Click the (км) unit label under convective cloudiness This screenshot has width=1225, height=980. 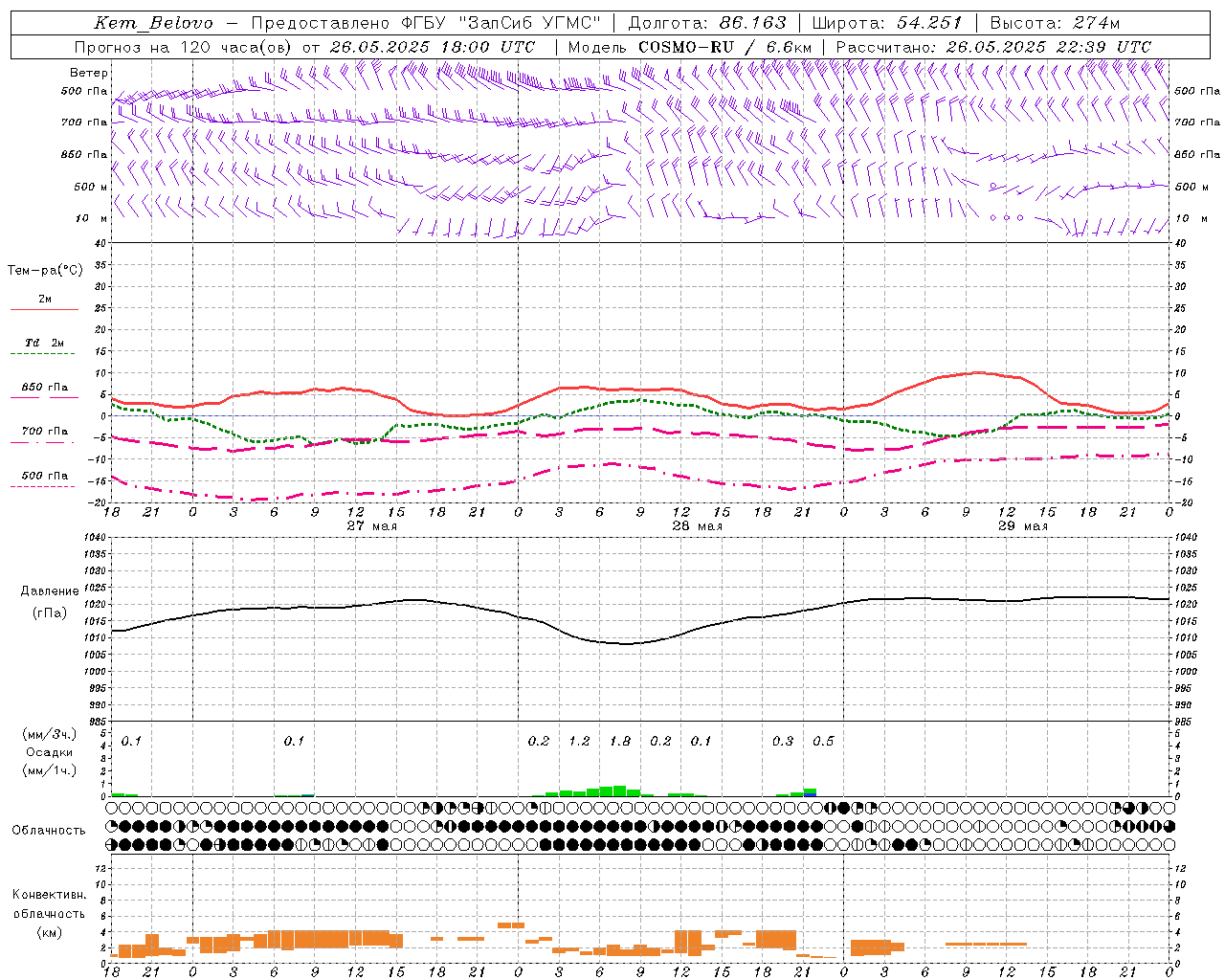[x=49, y=932]
